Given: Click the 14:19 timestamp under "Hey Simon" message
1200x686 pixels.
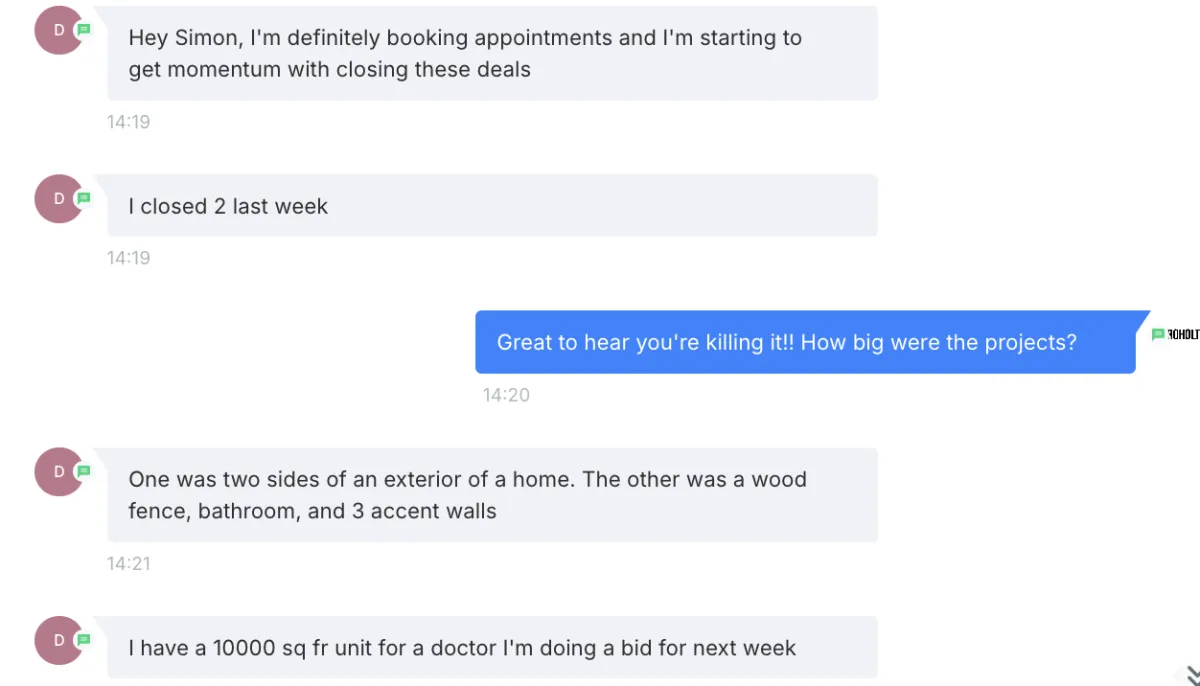Looking at the screenshot, I should [x=128, y=122].
